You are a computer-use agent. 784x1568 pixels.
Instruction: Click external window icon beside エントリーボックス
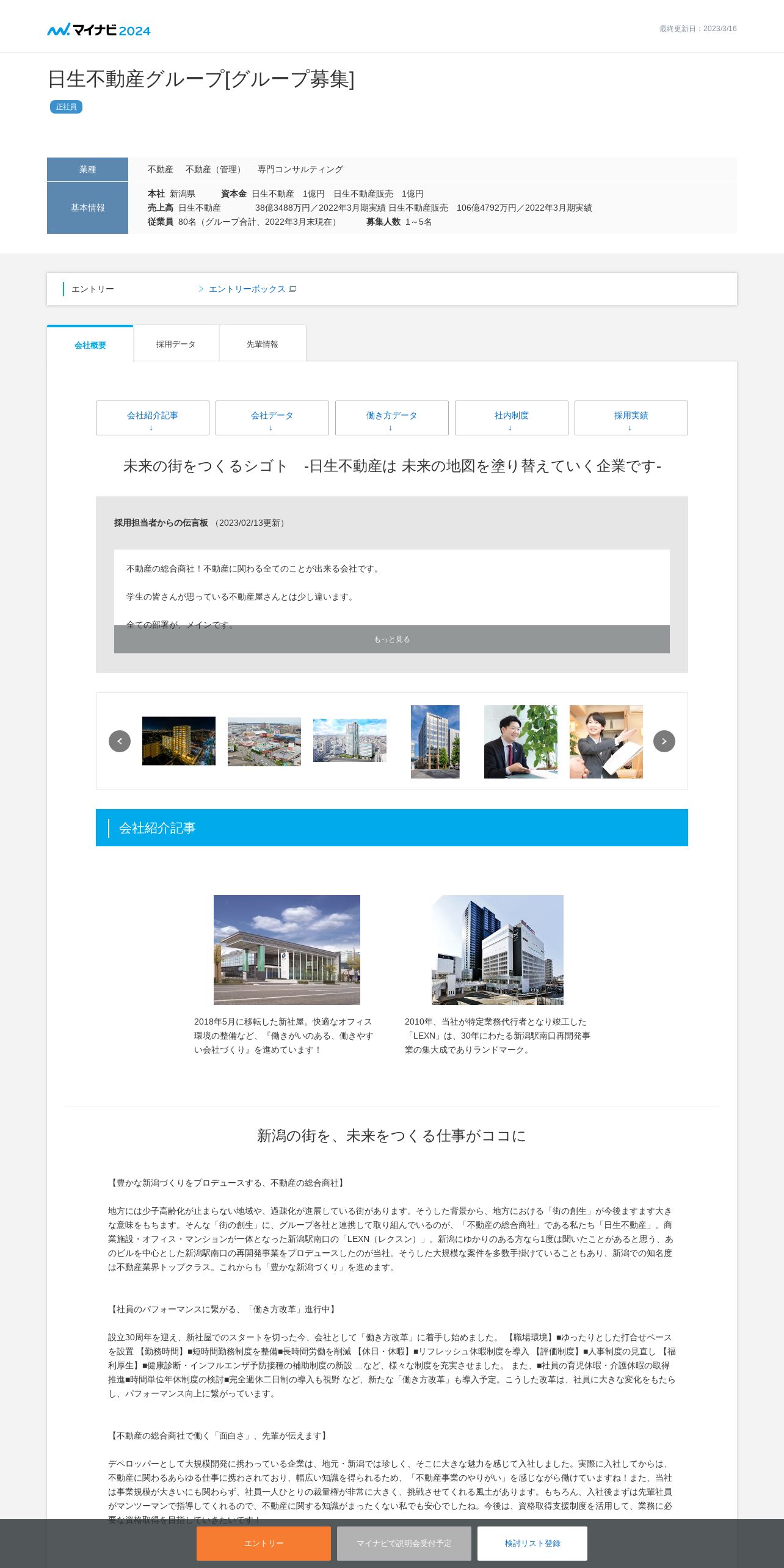click(292, 289)
